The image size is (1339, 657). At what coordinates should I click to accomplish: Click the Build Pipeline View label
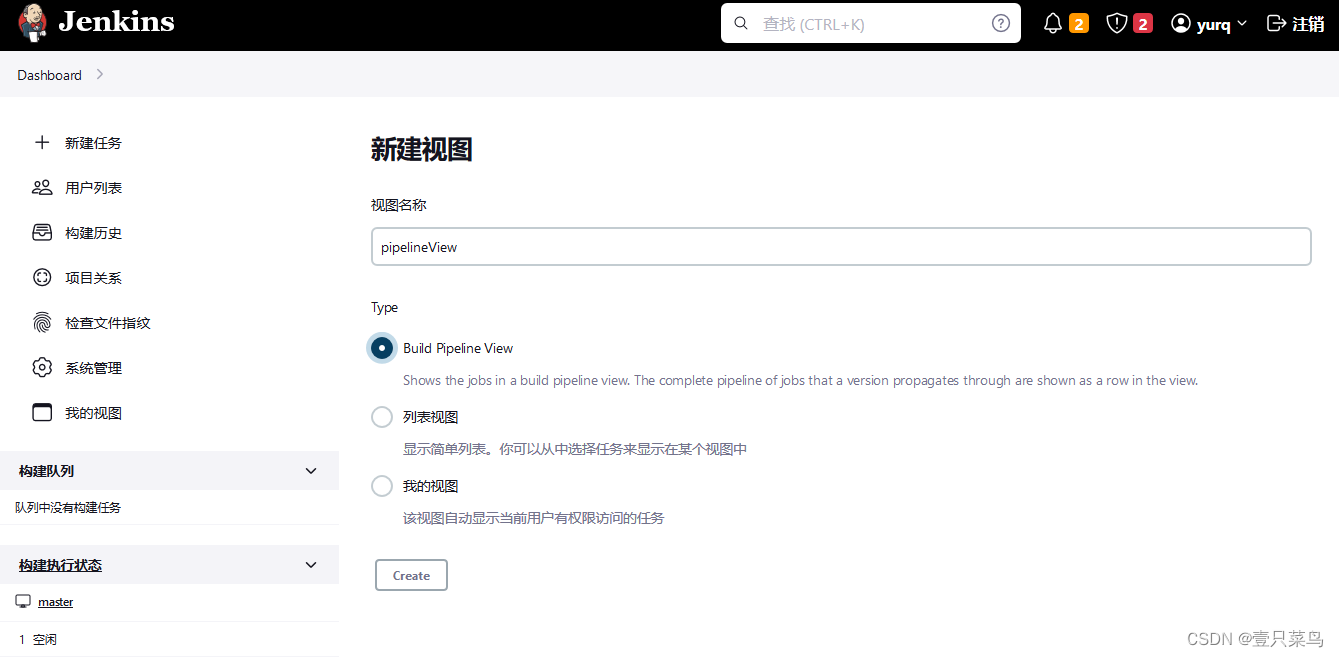(x=458, y=348)
